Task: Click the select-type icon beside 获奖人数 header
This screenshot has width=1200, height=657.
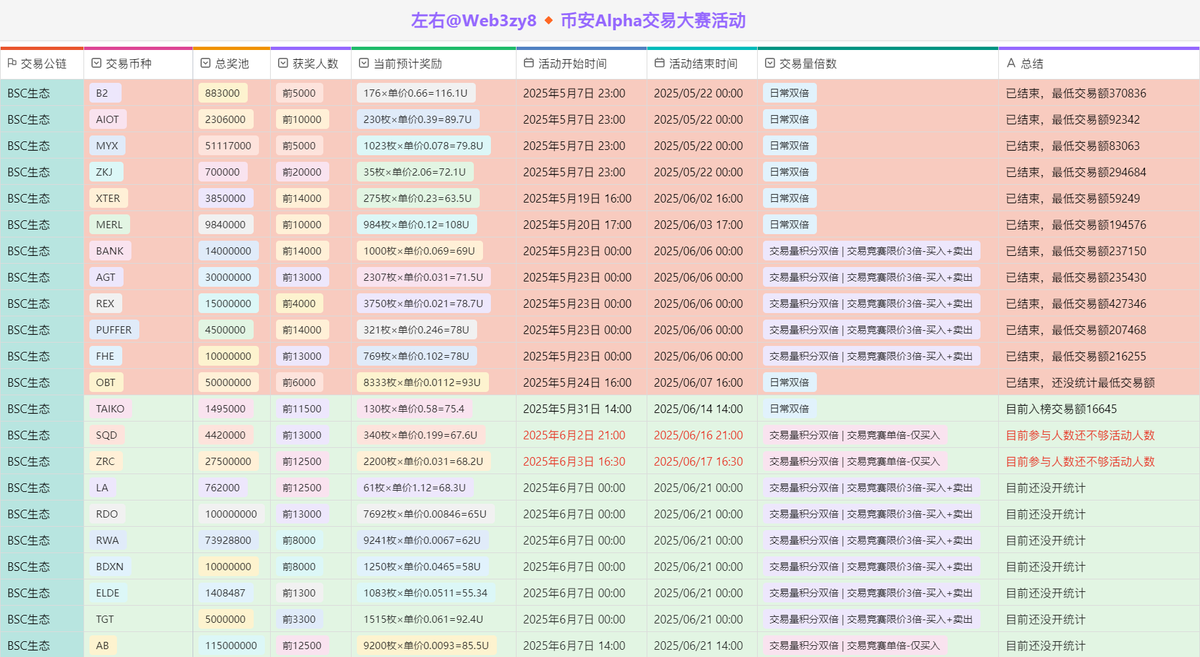Action: tap(283, 63)
